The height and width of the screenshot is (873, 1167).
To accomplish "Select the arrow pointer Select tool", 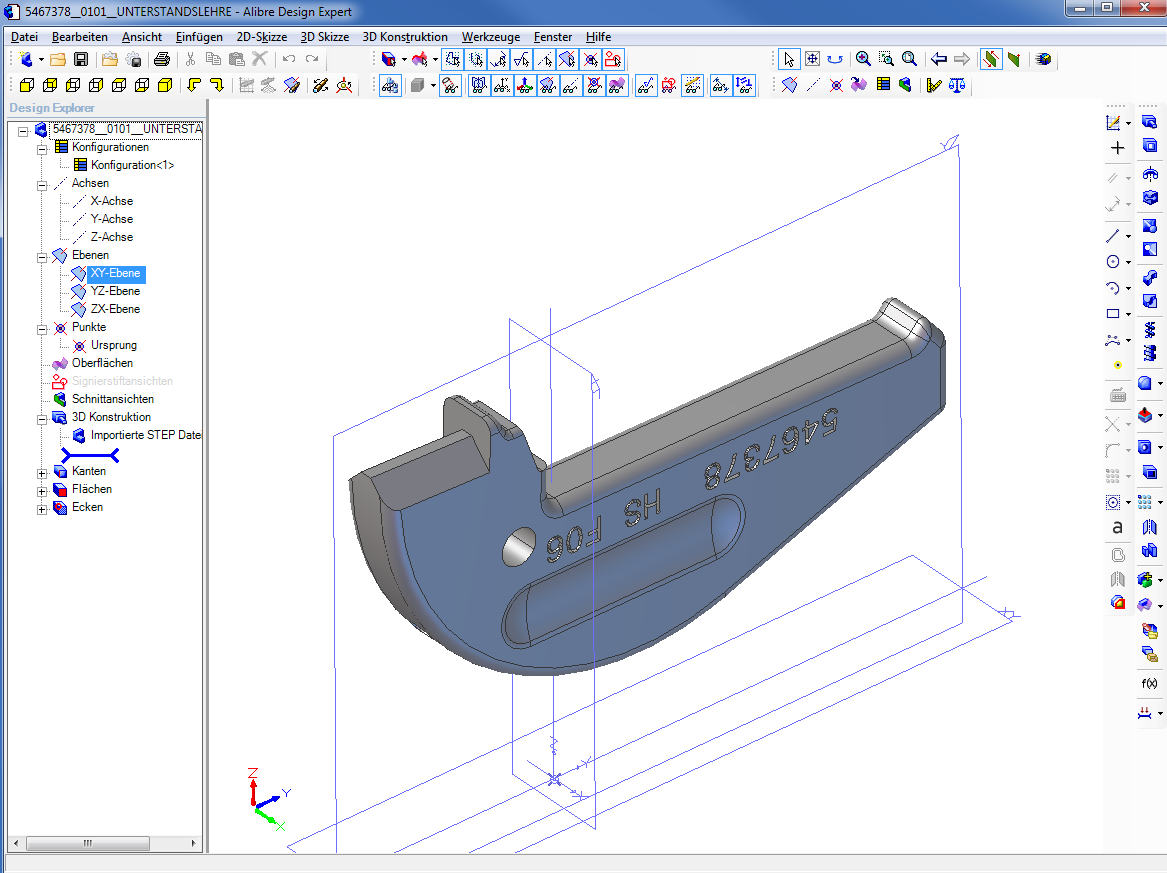I will 789,60.
